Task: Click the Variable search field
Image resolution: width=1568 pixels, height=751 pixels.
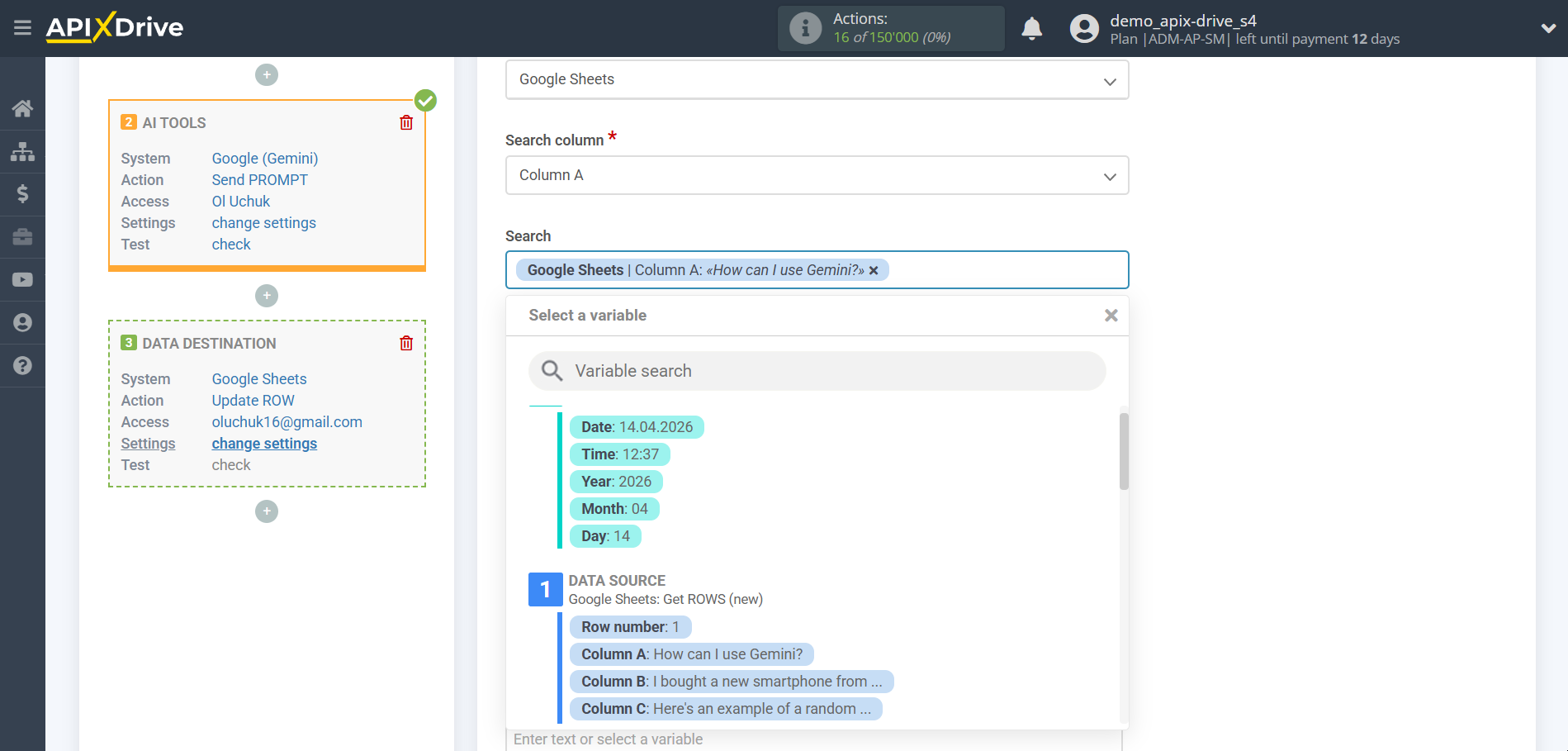Action: tap(826, 371)
